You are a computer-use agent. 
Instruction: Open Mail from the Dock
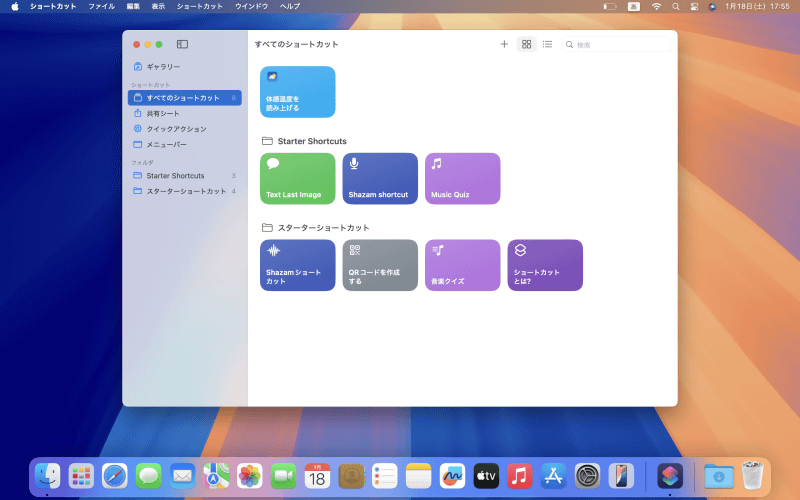click(x=182, y=476)
